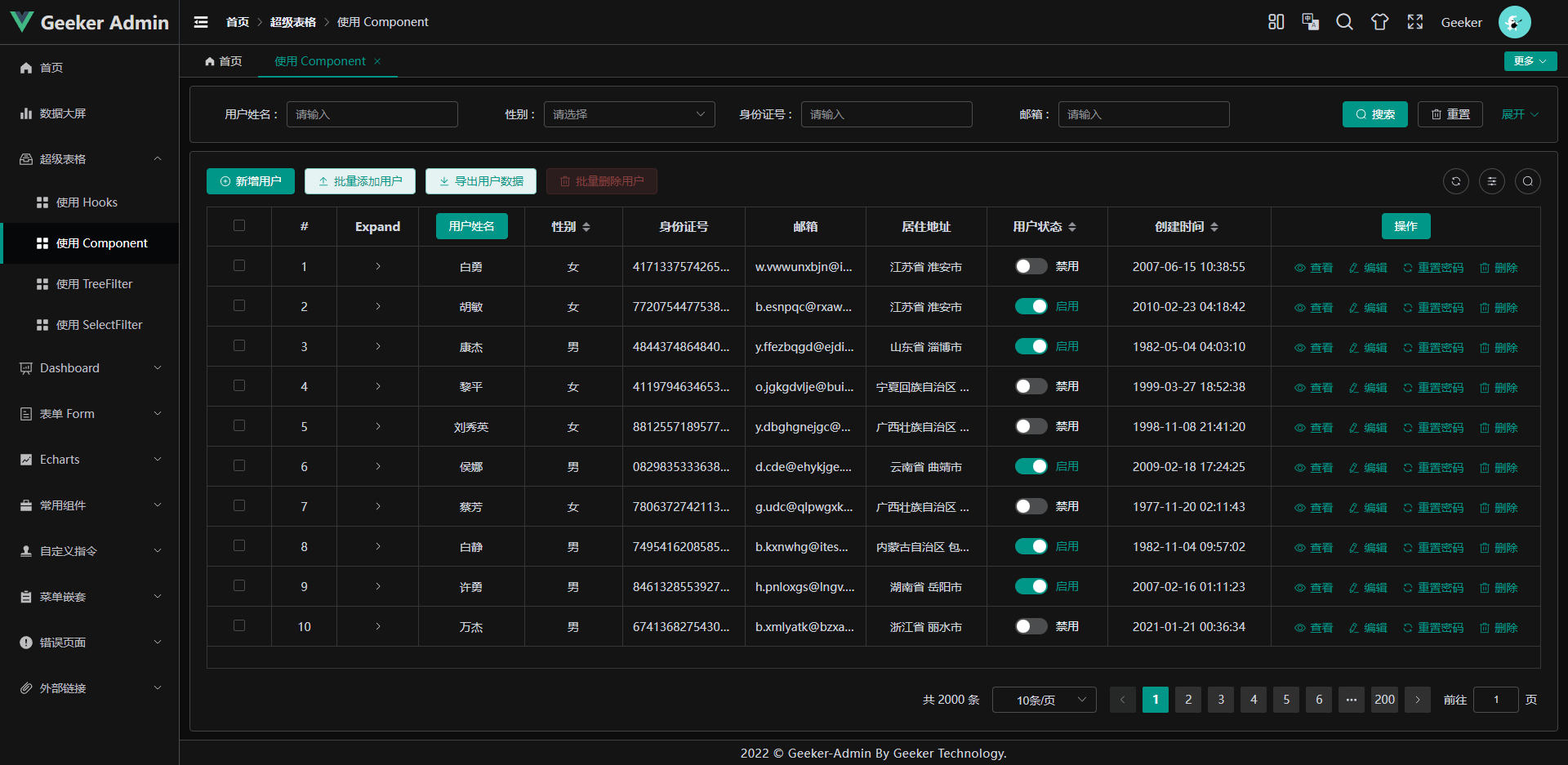Go to next page with right arrow
The image size is (1568, 765).
pyautogui.click(x=1418, y=700)
